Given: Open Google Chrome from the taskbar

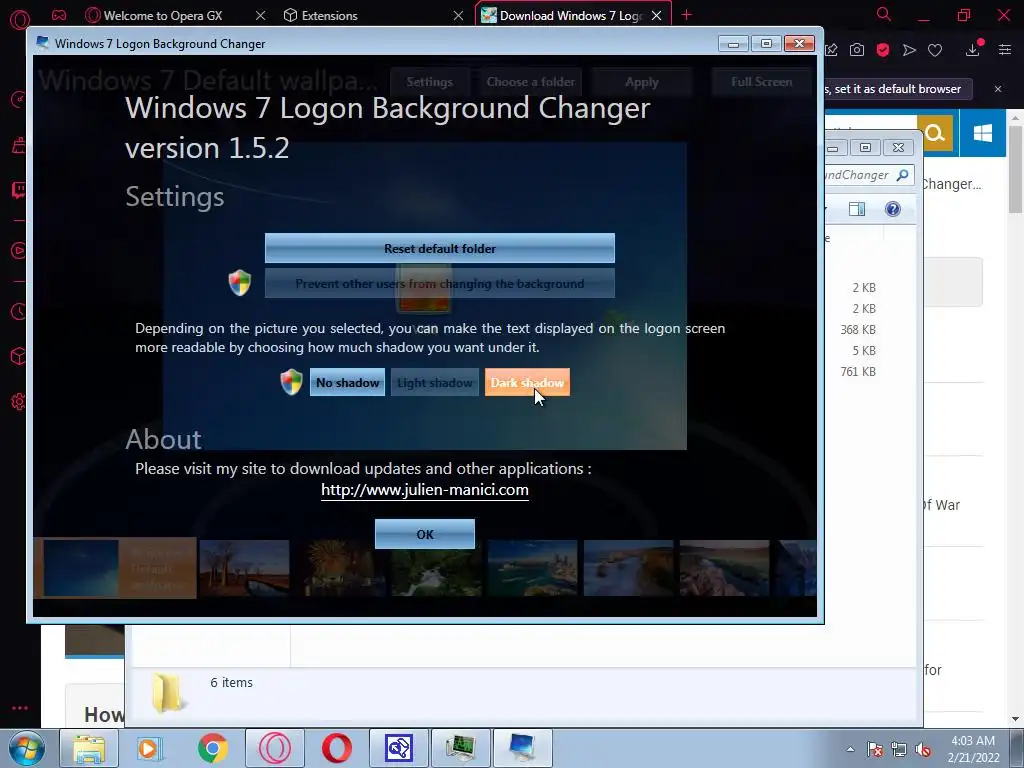Looking at the screenshot, I should click(x=212, y=748).
